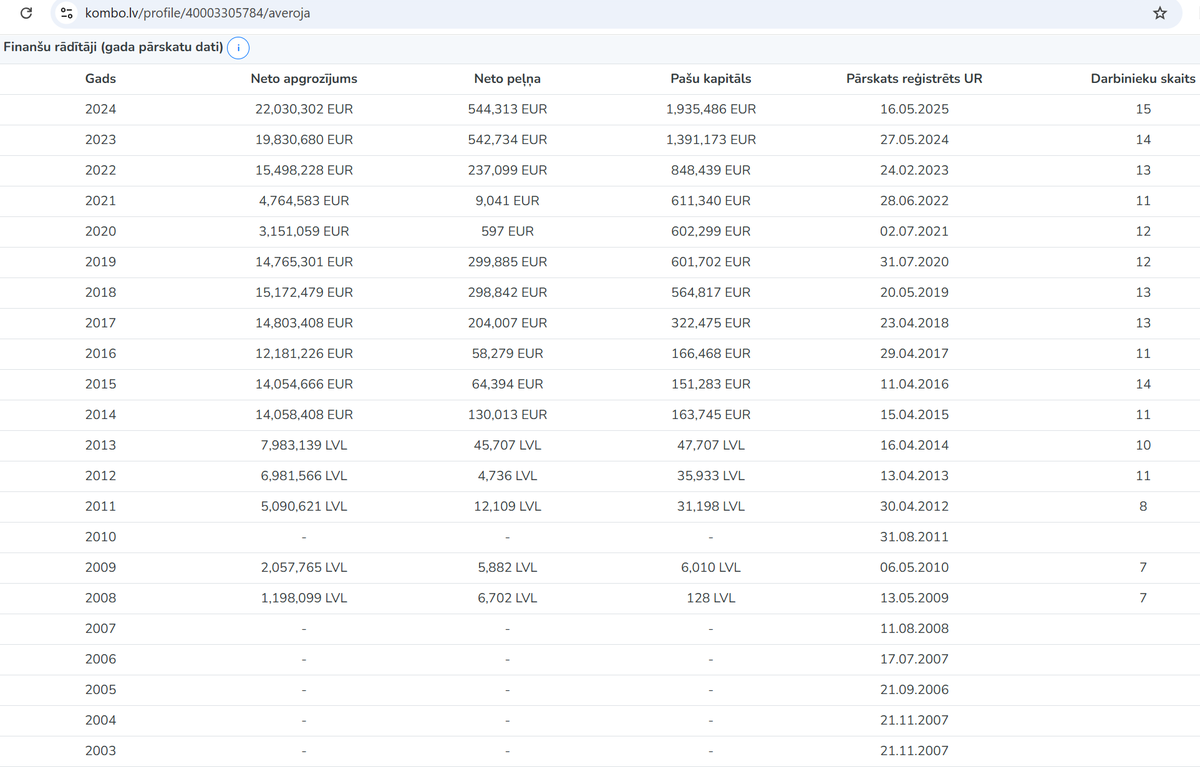Screen dimensions: 1200x767
Task: Select equity value 1,391,173 EUR
Action: pos(711,140)
